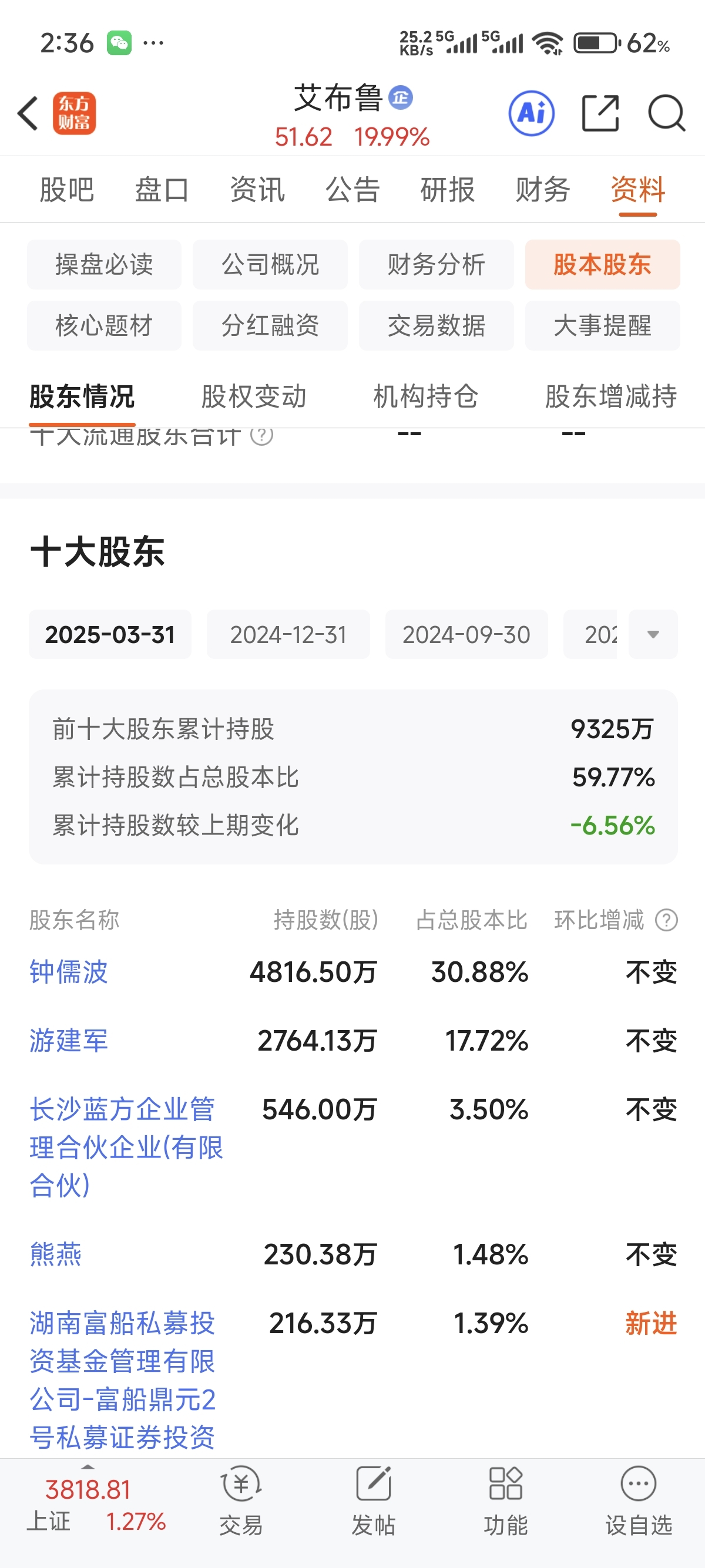This screenshot has width=705, height=1568.
Task: Open 发帖 compose icon
Action: click(x=373, y=1501)
